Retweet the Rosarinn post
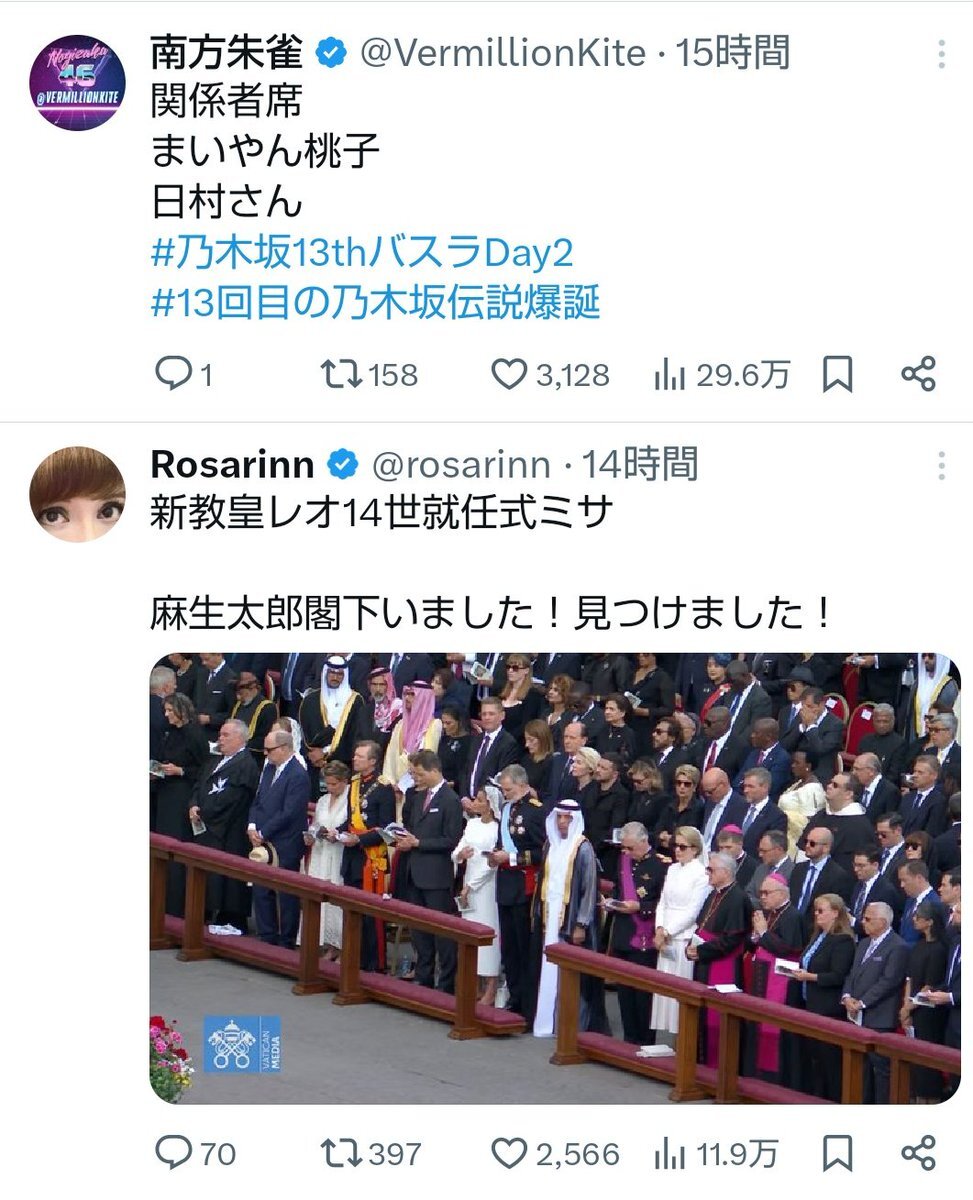973x1200 pixels. coord(371,1154)
